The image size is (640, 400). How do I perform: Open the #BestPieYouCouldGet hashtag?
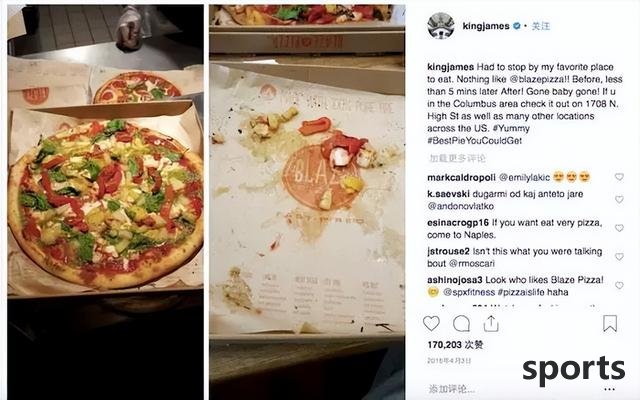pyautogui.click(x=474, y=140)
